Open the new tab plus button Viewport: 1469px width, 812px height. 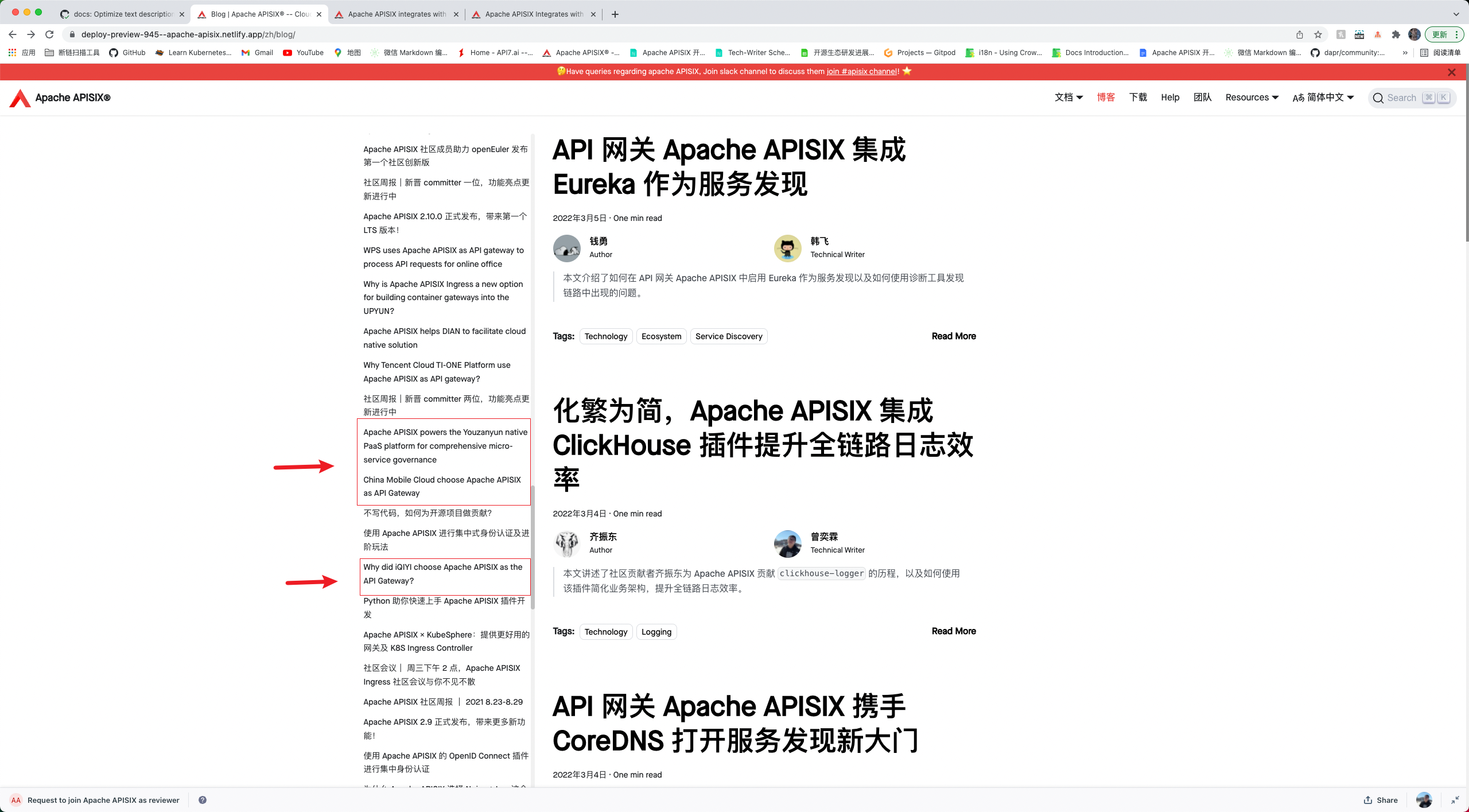(x=615, y=14)
